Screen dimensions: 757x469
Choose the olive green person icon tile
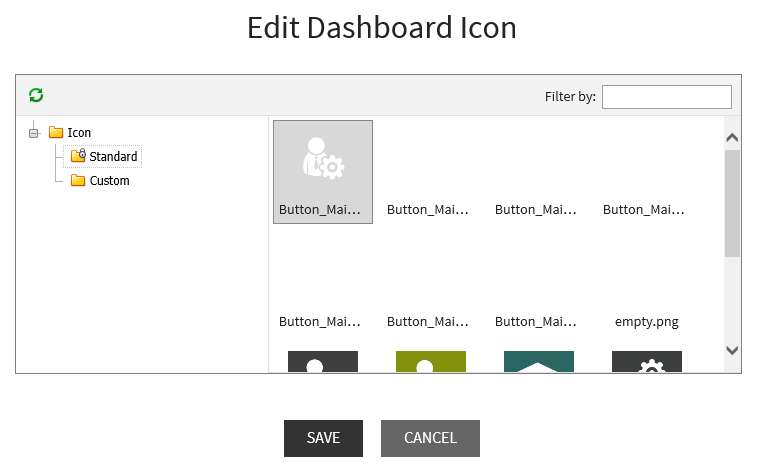click(431, 361)
